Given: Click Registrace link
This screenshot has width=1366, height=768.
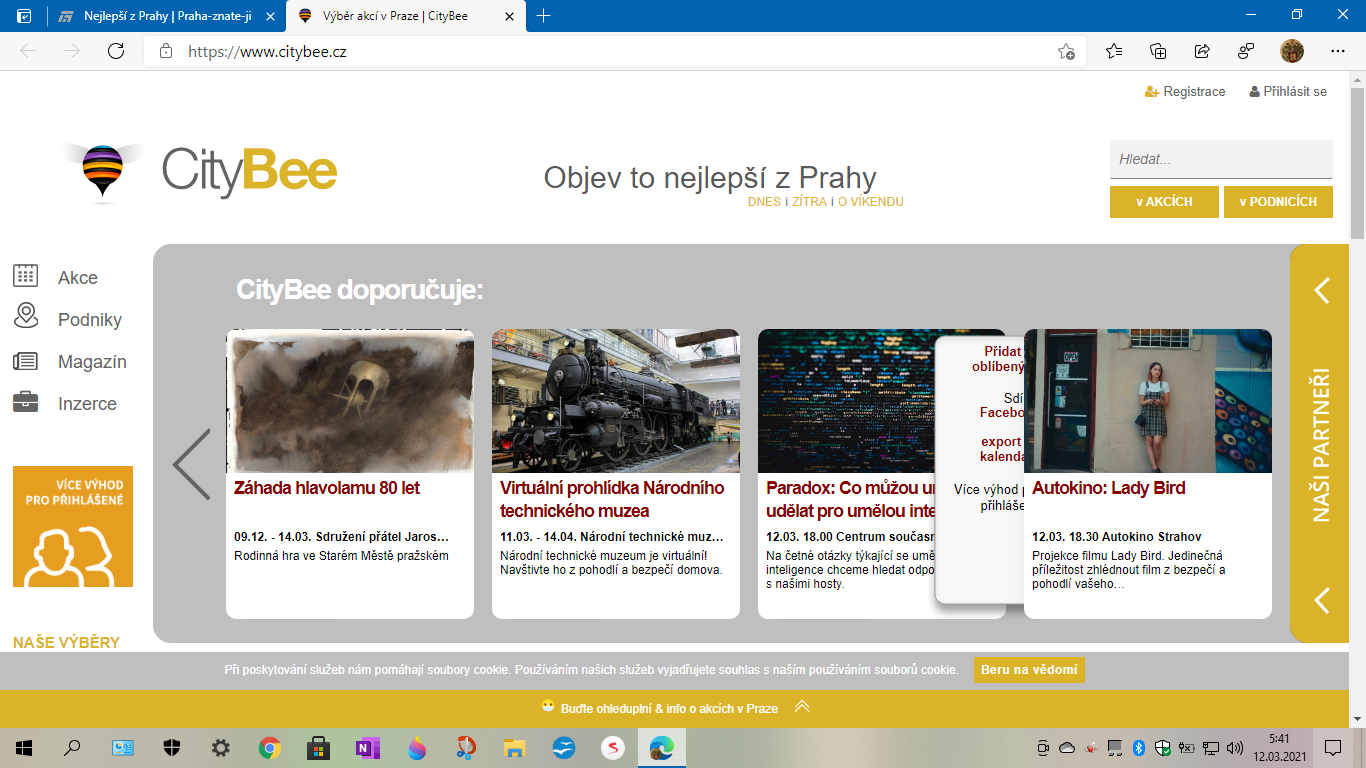Looking at the screenshot, I should point(1185,91).
